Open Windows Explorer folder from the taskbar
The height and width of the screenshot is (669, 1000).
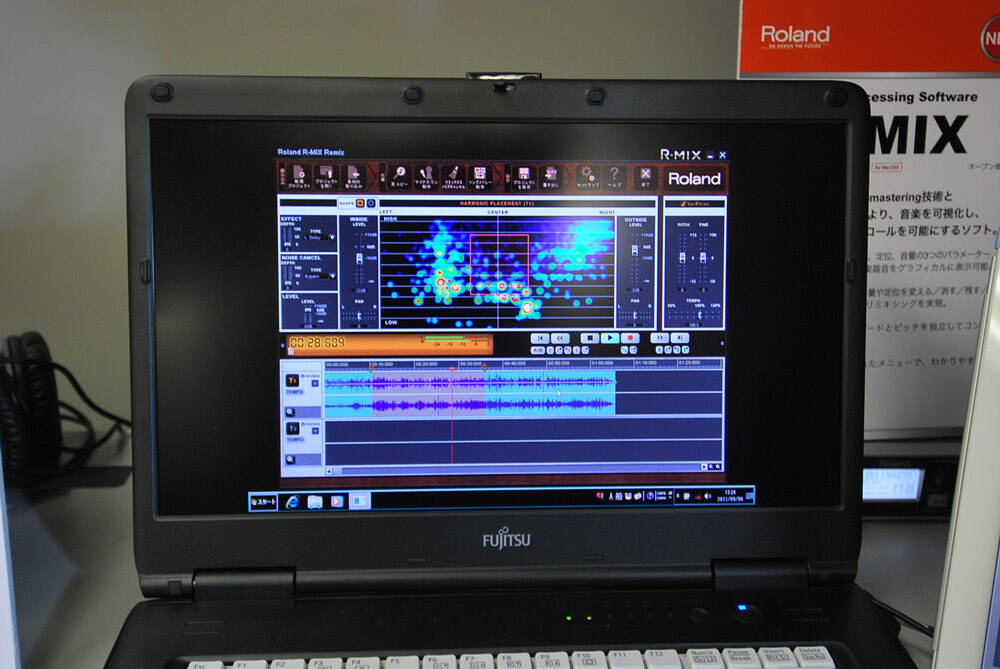pos(314,502)
